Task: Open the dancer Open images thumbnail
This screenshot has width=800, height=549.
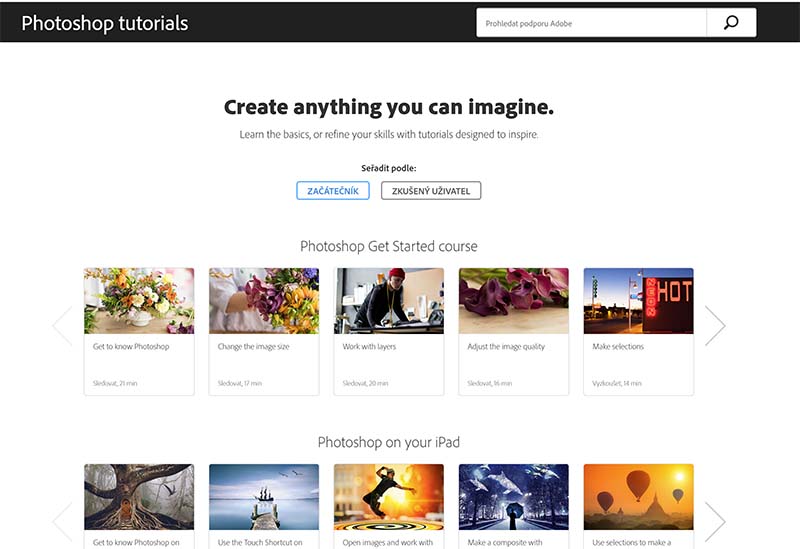Action: pyautogui.click(x=389, y=497)
